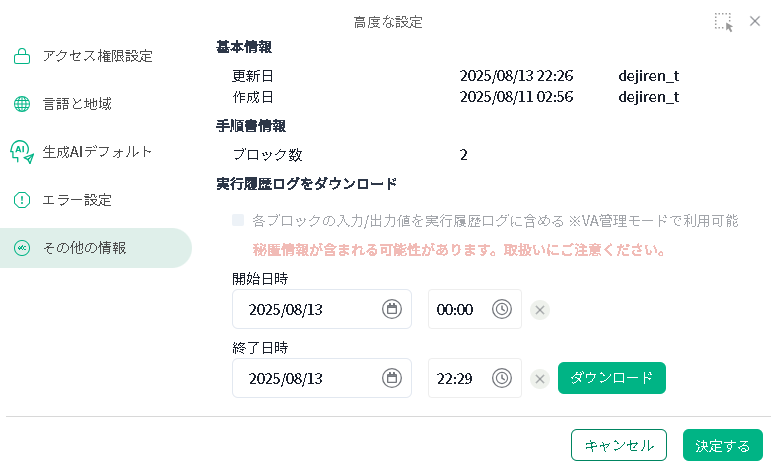Click the globe icon for 言語と地域

(x=22, y=104)
